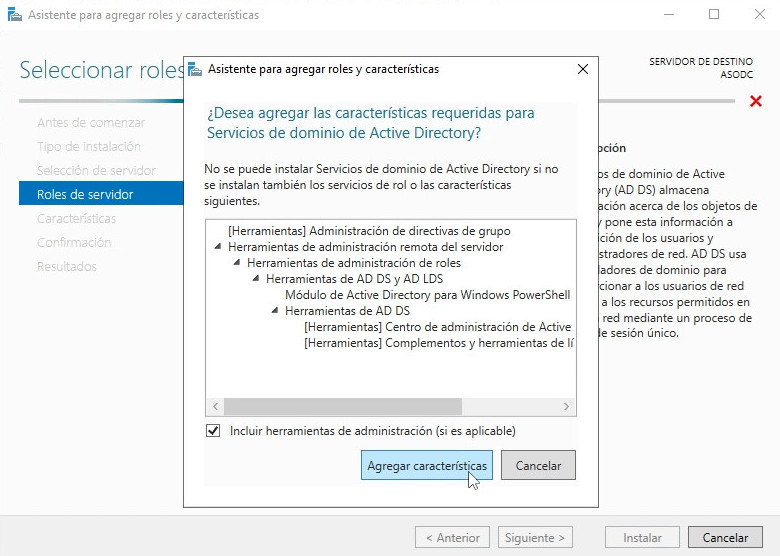Select Centro de administración de Active item
780x556 pixels.
tap(437, 327)
